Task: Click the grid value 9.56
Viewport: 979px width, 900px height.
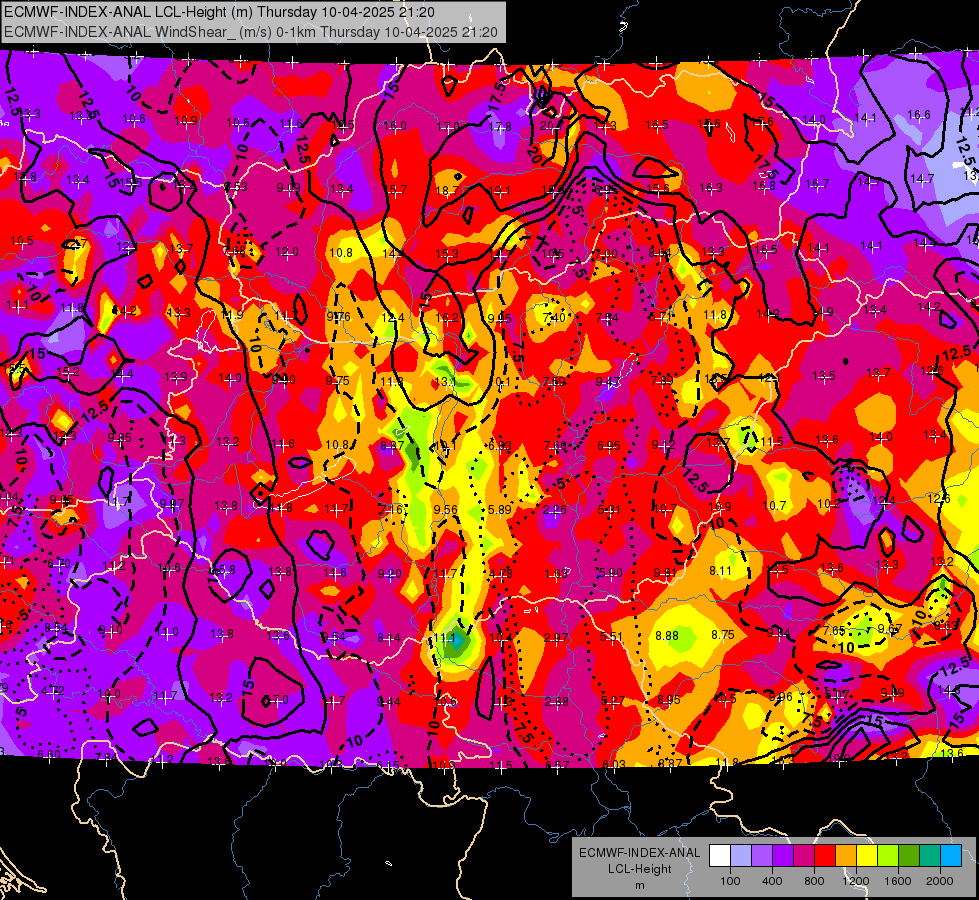Action: 445,510
